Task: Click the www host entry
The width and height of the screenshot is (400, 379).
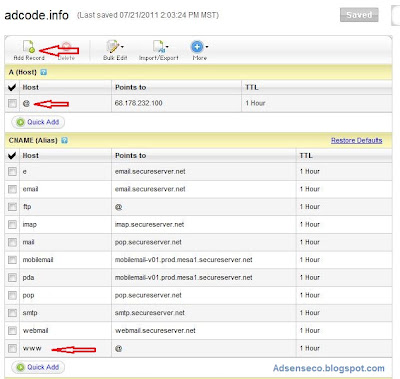Action: pyautogui.click(x=32, y=348)
